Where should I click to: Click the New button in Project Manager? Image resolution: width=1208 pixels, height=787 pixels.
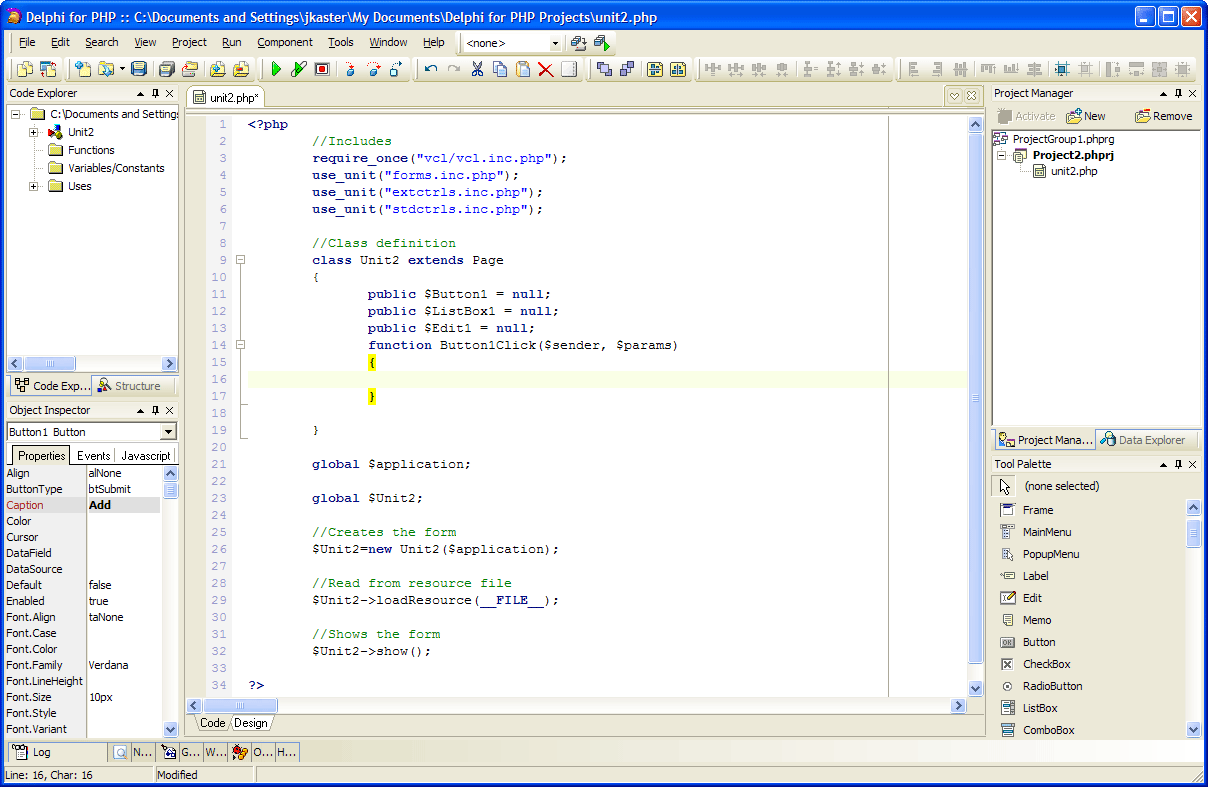[1086, 116]
